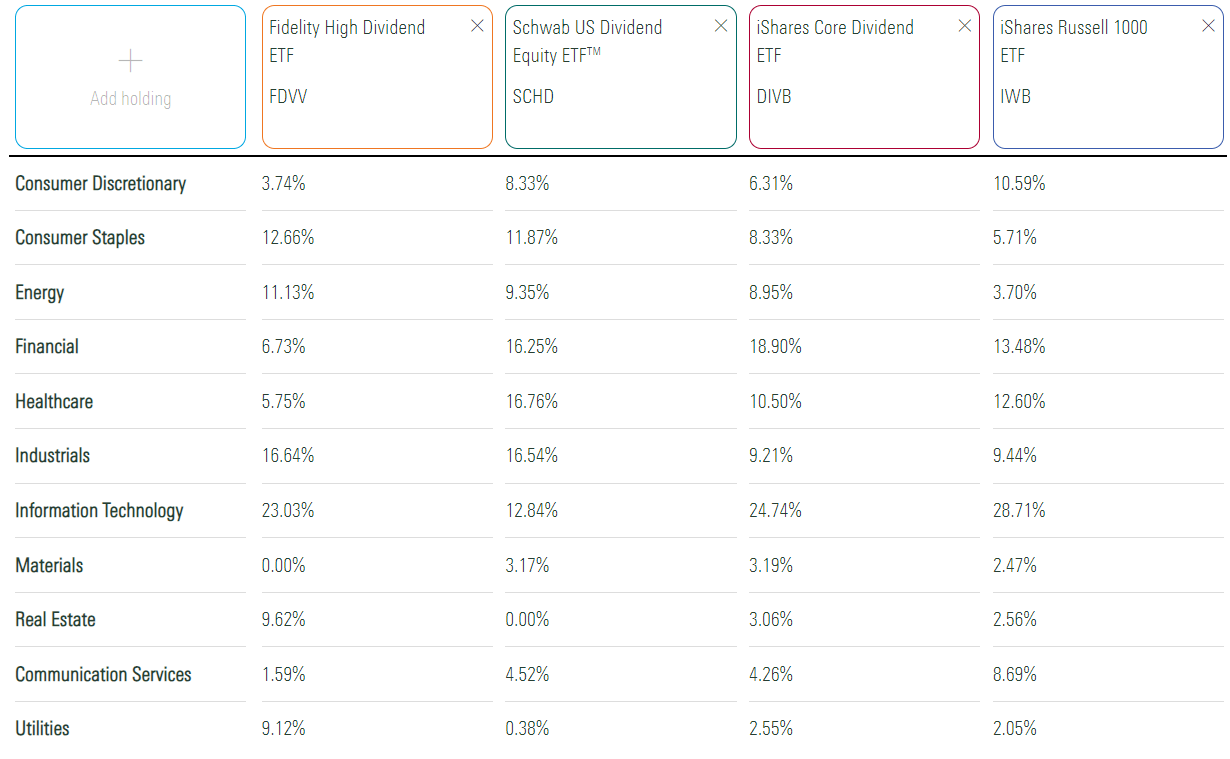This screenshot has width=1230, height=759.
Task: Click the Utilities sector label
Action: coord(42,728)
